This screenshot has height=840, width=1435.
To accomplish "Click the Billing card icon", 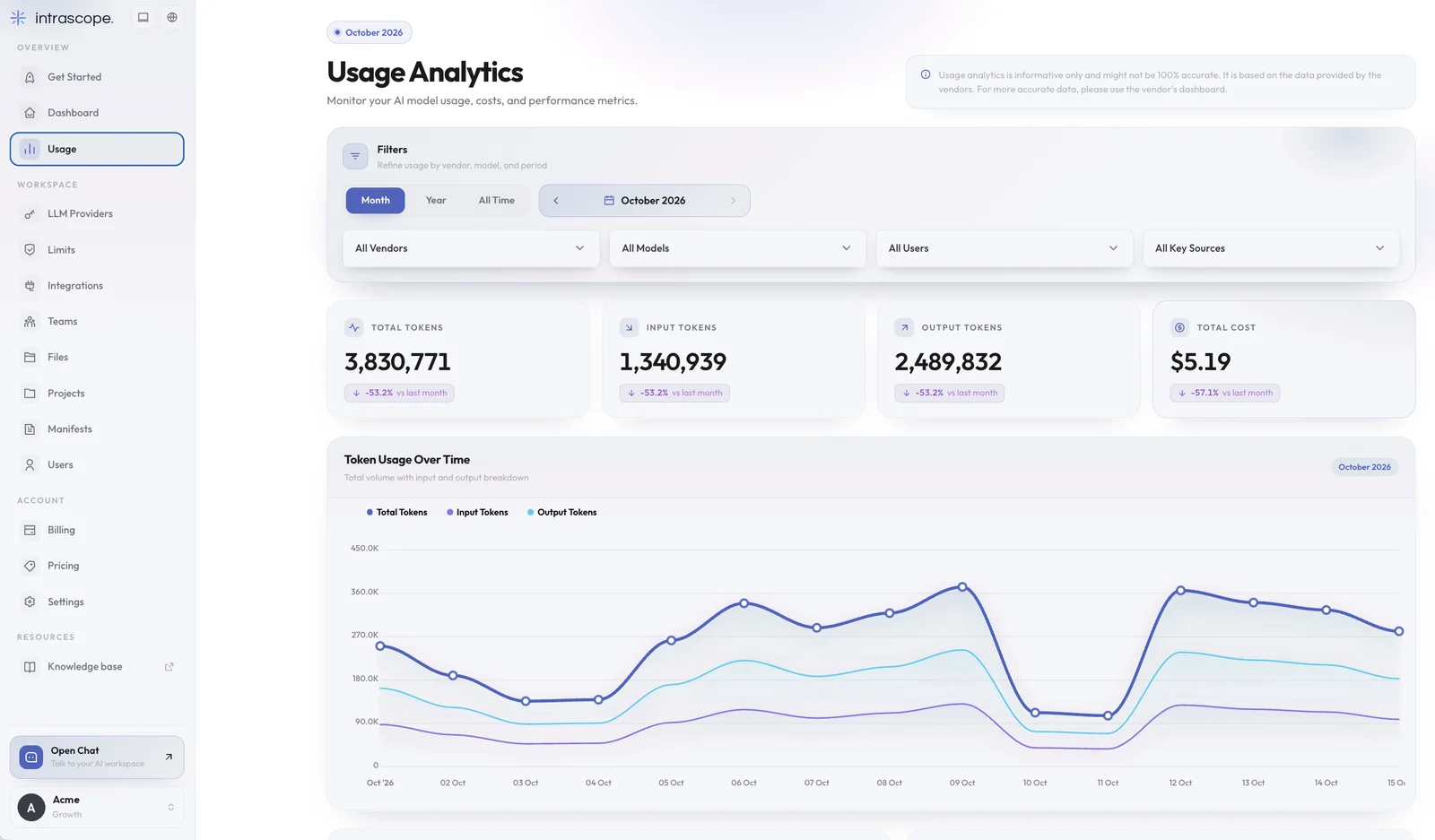I will point(30,530).
